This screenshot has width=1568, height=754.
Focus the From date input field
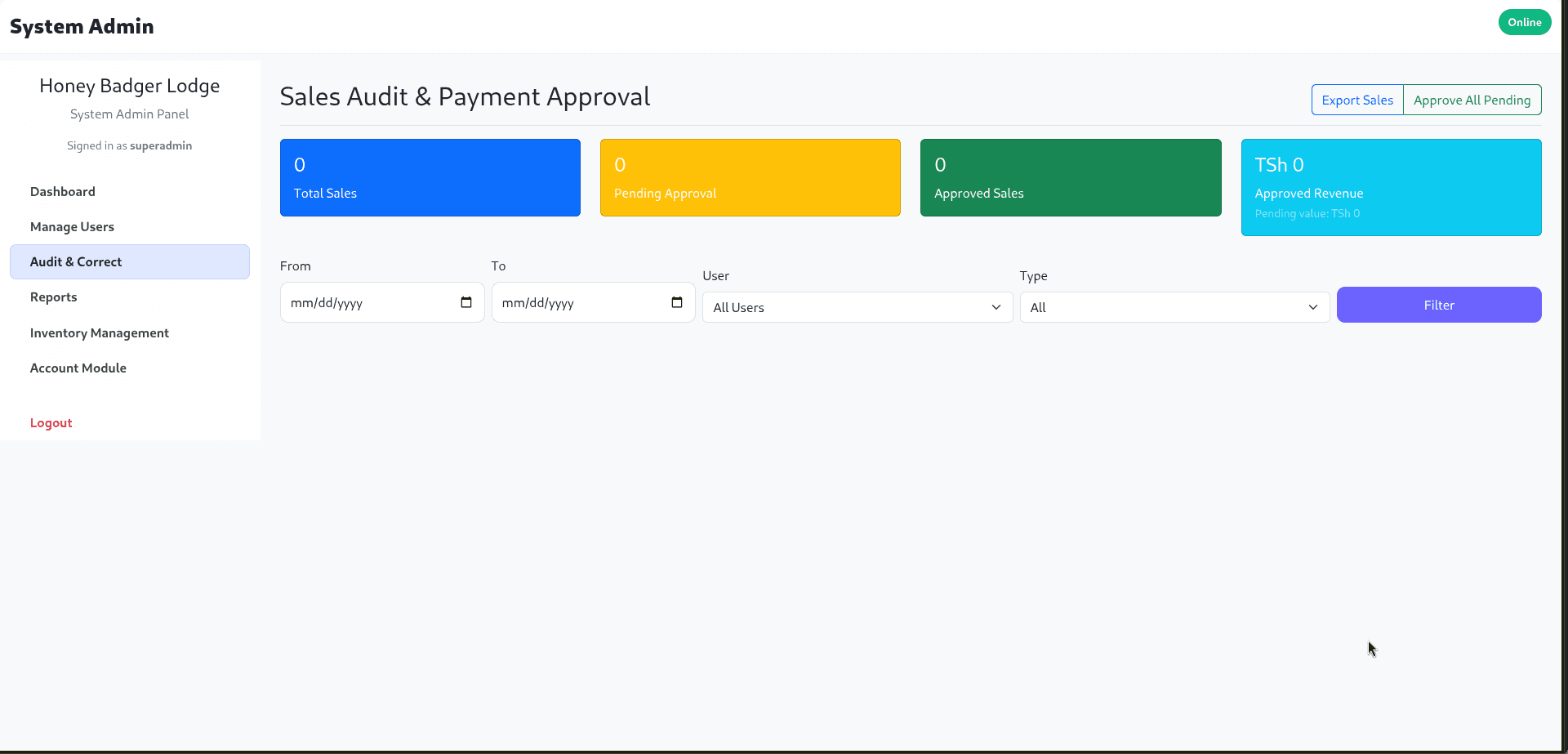367,302
